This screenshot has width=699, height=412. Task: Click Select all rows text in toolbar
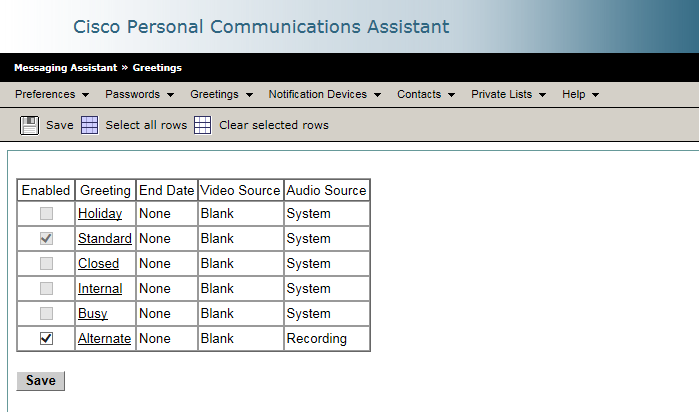pos(146,125)
